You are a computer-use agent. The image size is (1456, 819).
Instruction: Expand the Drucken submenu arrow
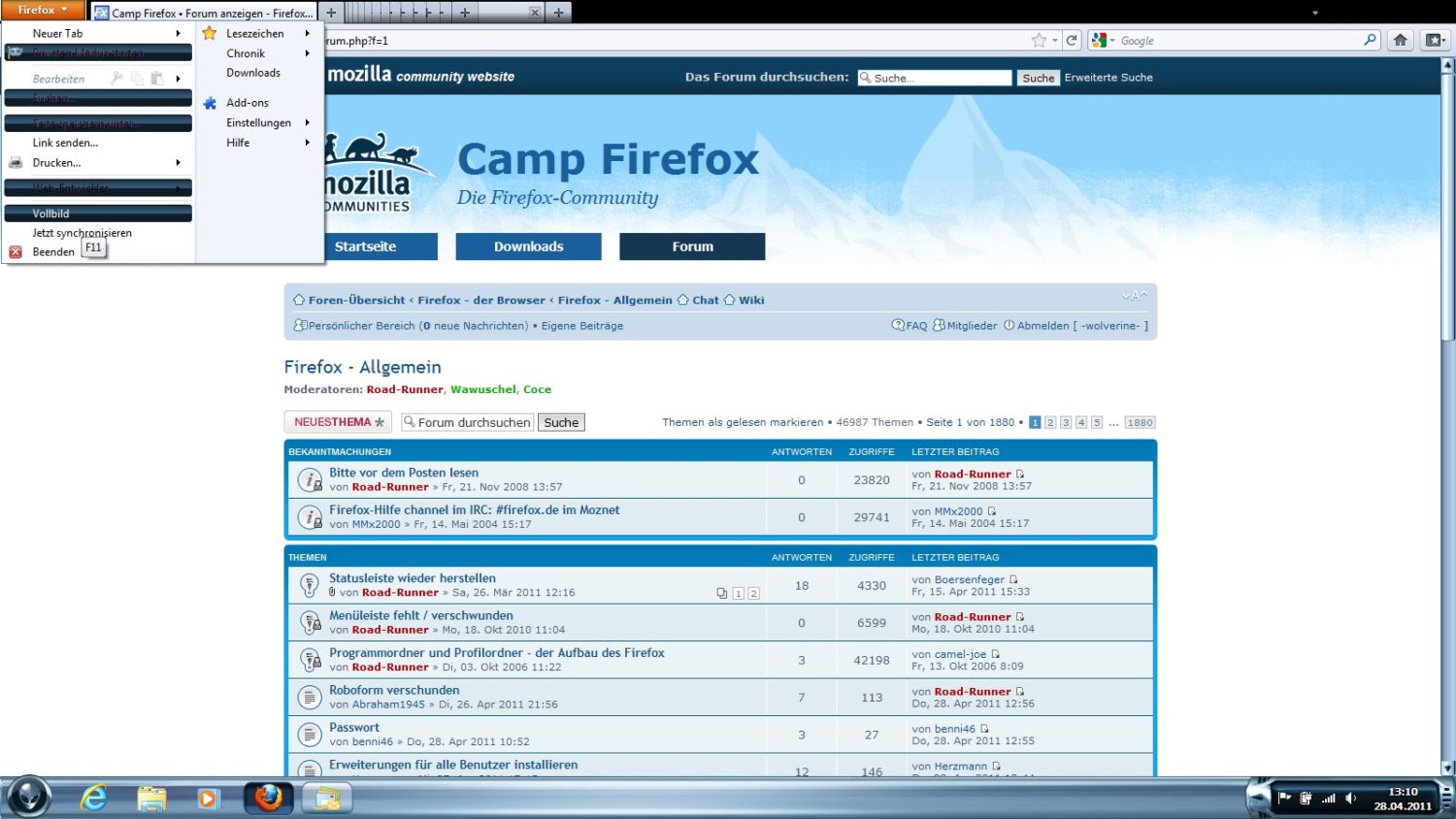pos(178,163)
